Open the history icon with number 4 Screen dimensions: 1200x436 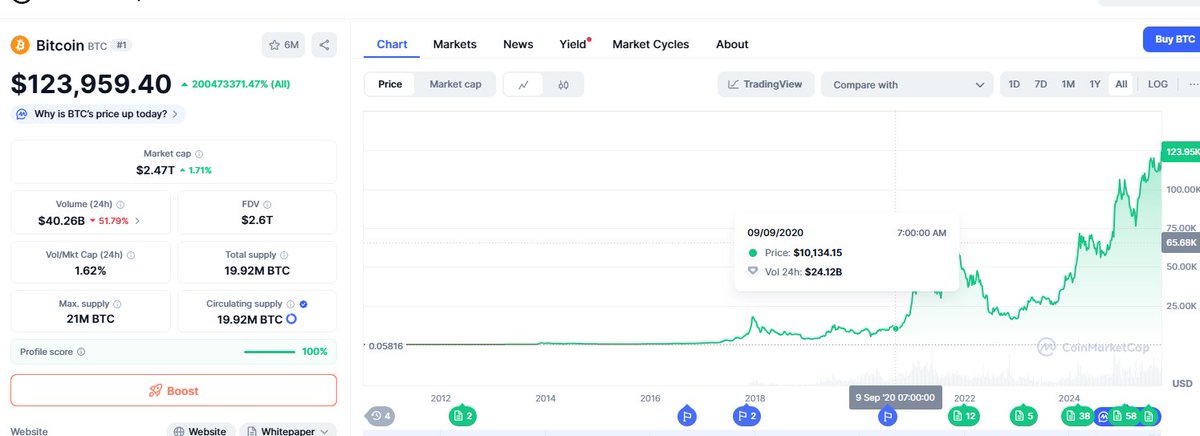pyautogui.click(x=380, y=415)
